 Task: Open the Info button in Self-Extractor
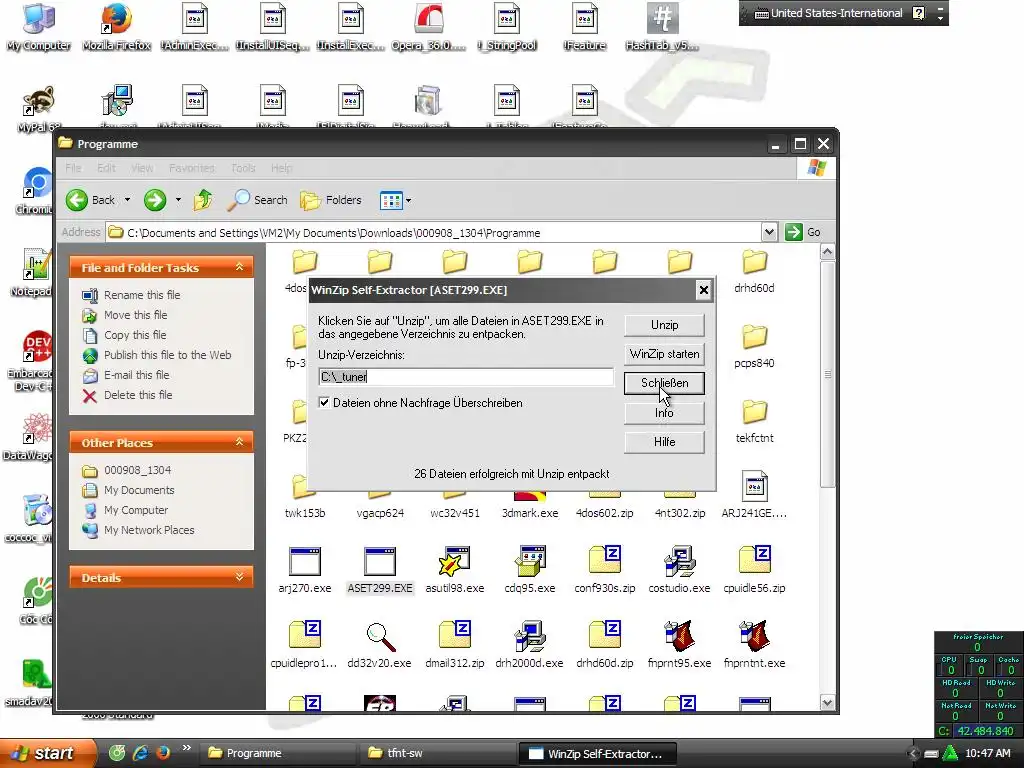click(664, 413)
